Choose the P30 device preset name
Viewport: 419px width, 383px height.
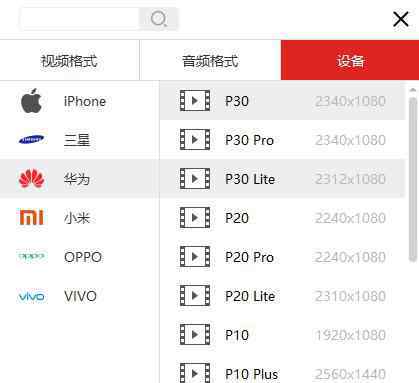(x=237, y=101)
